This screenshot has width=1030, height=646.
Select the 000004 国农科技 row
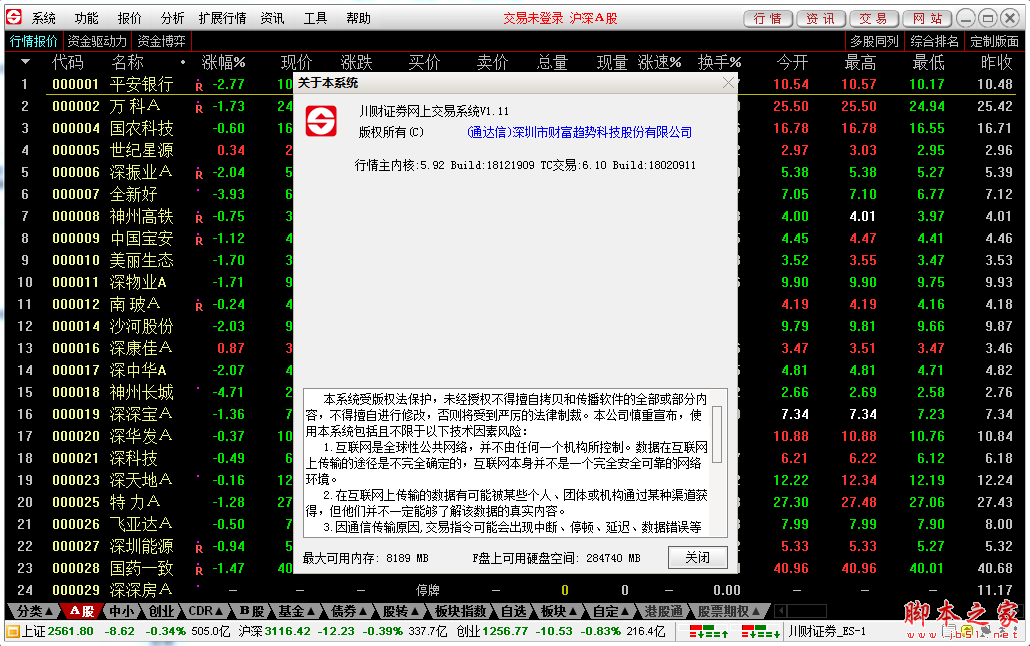[x=515, y=128]
